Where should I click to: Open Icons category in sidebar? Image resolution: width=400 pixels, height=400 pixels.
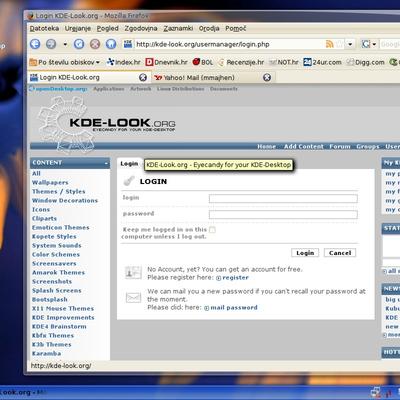tap(41, 210)
